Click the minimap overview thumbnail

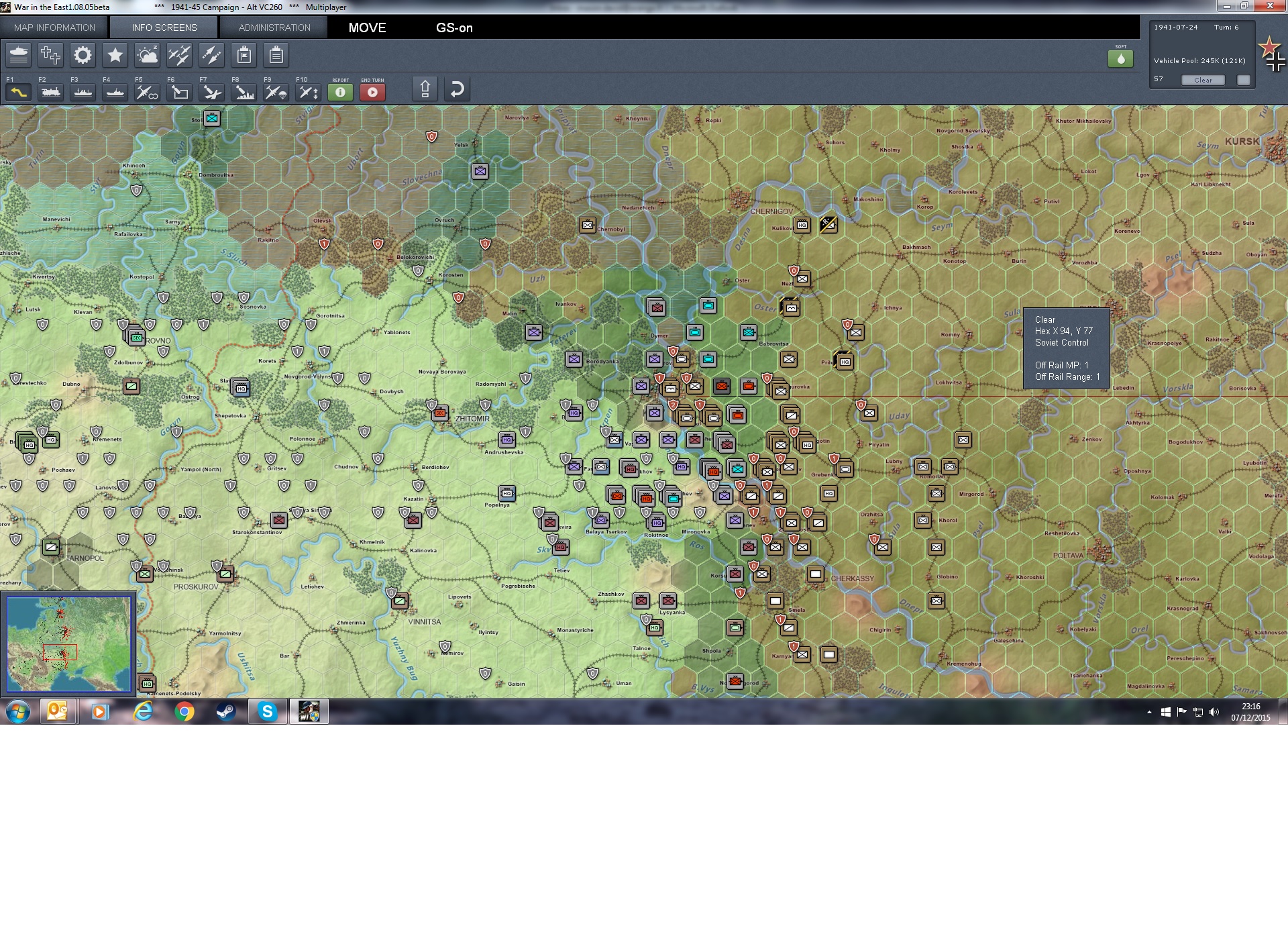(x=69, y=644)
